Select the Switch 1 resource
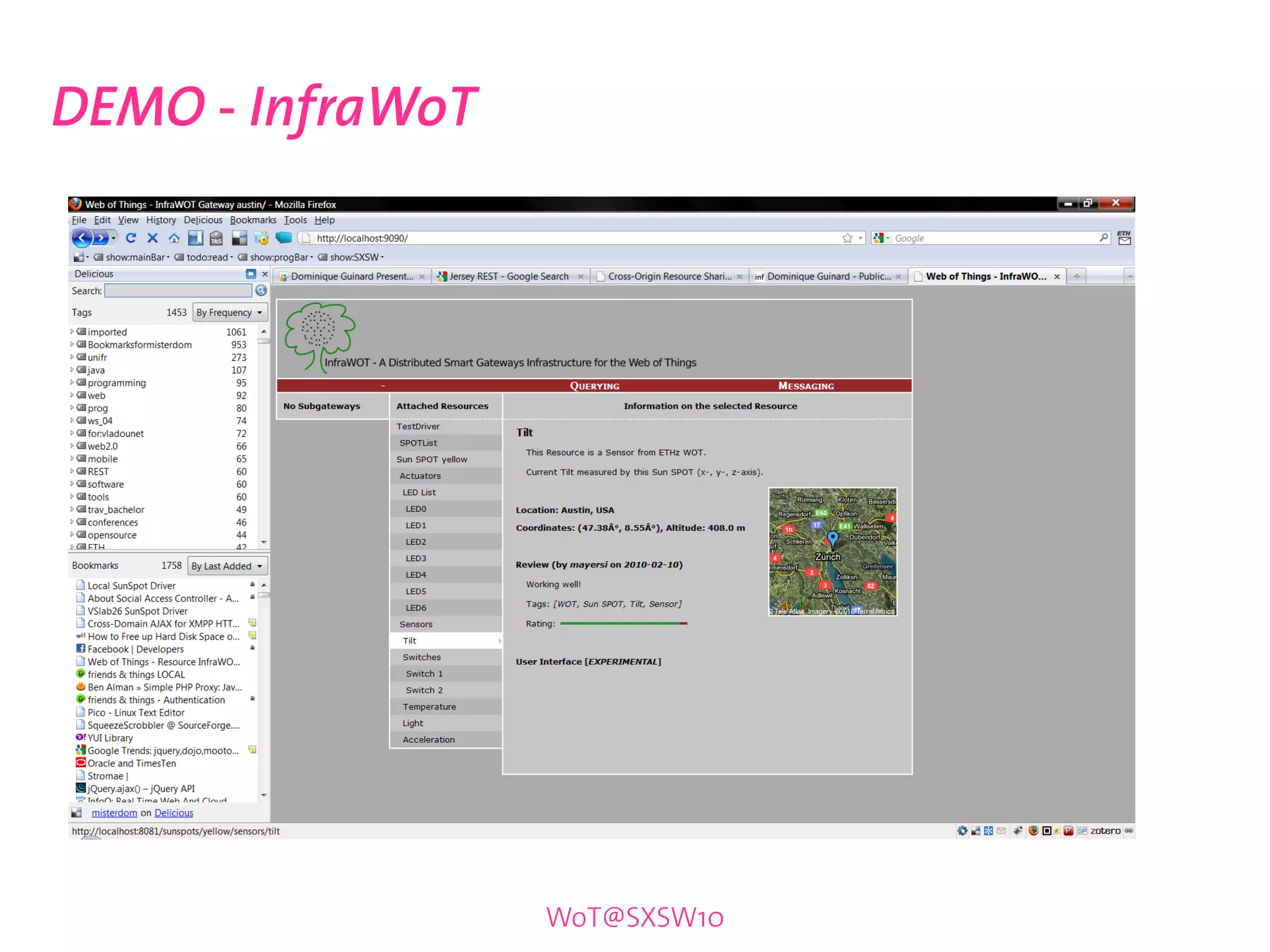 tap(445, 674)
